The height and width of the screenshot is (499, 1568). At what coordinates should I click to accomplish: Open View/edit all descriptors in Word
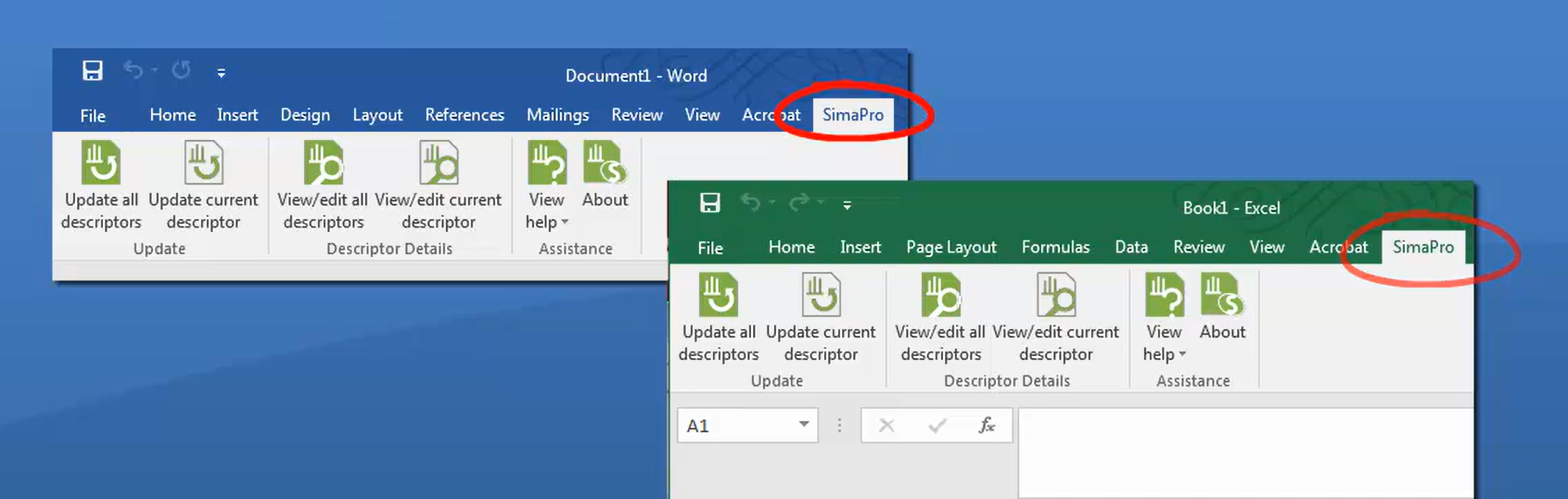click(x=323, y=164)
